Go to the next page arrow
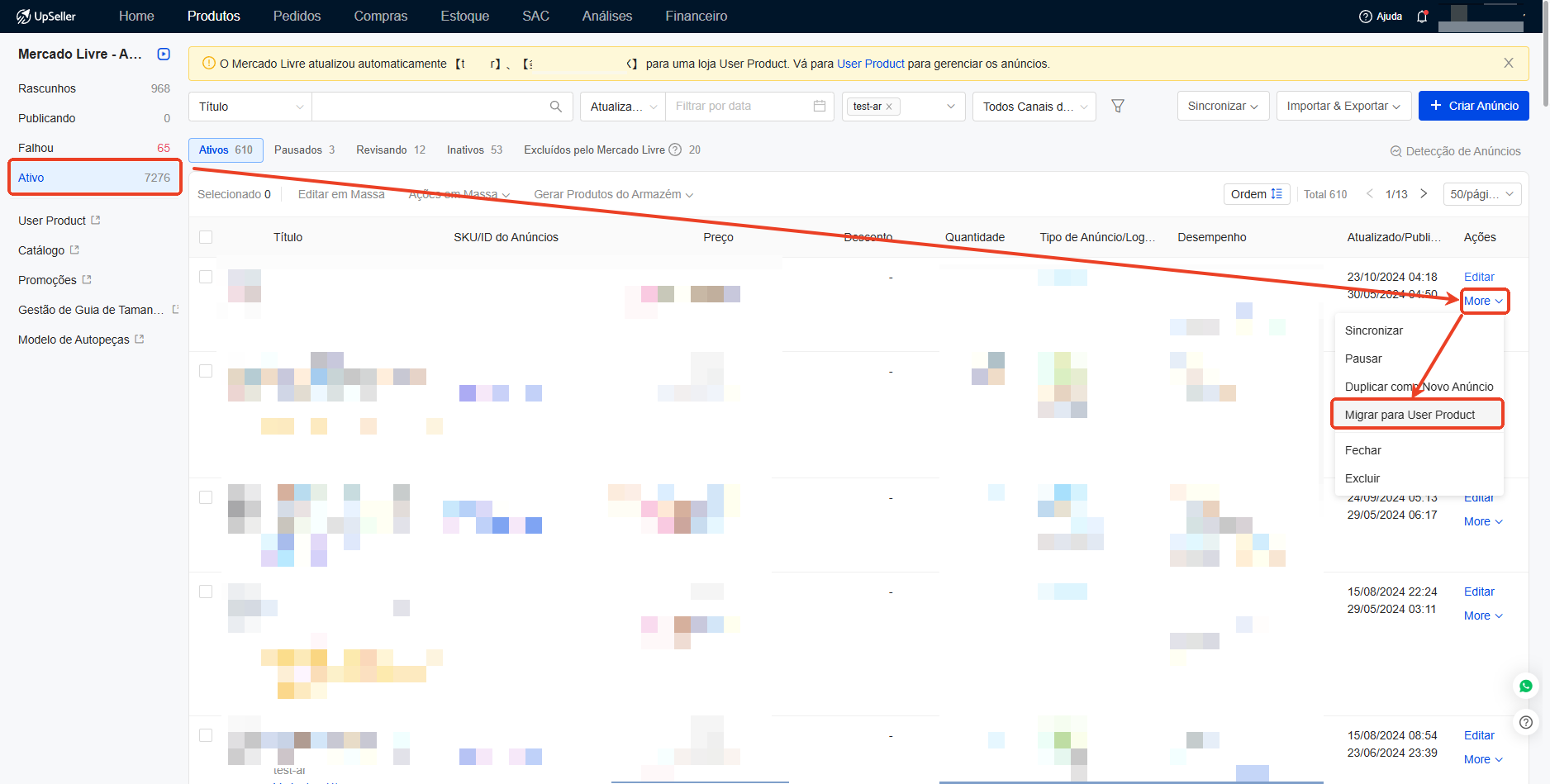Image resolution: width=1550 pixels, height=784 pixels. click(x=1424, y=193)
